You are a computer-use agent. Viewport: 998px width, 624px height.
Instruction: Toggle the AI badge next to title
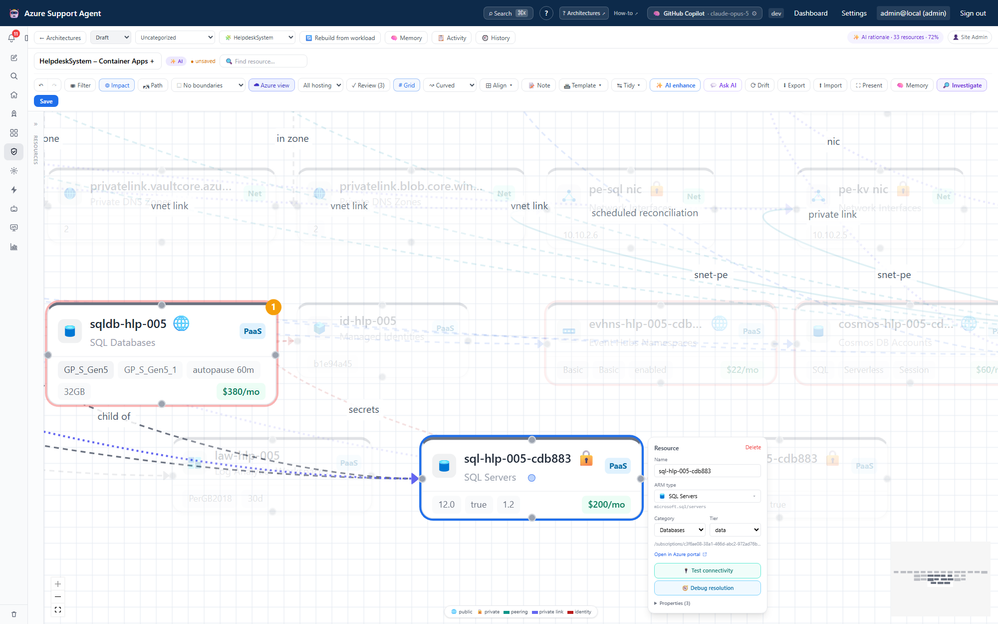coord(176,61)
